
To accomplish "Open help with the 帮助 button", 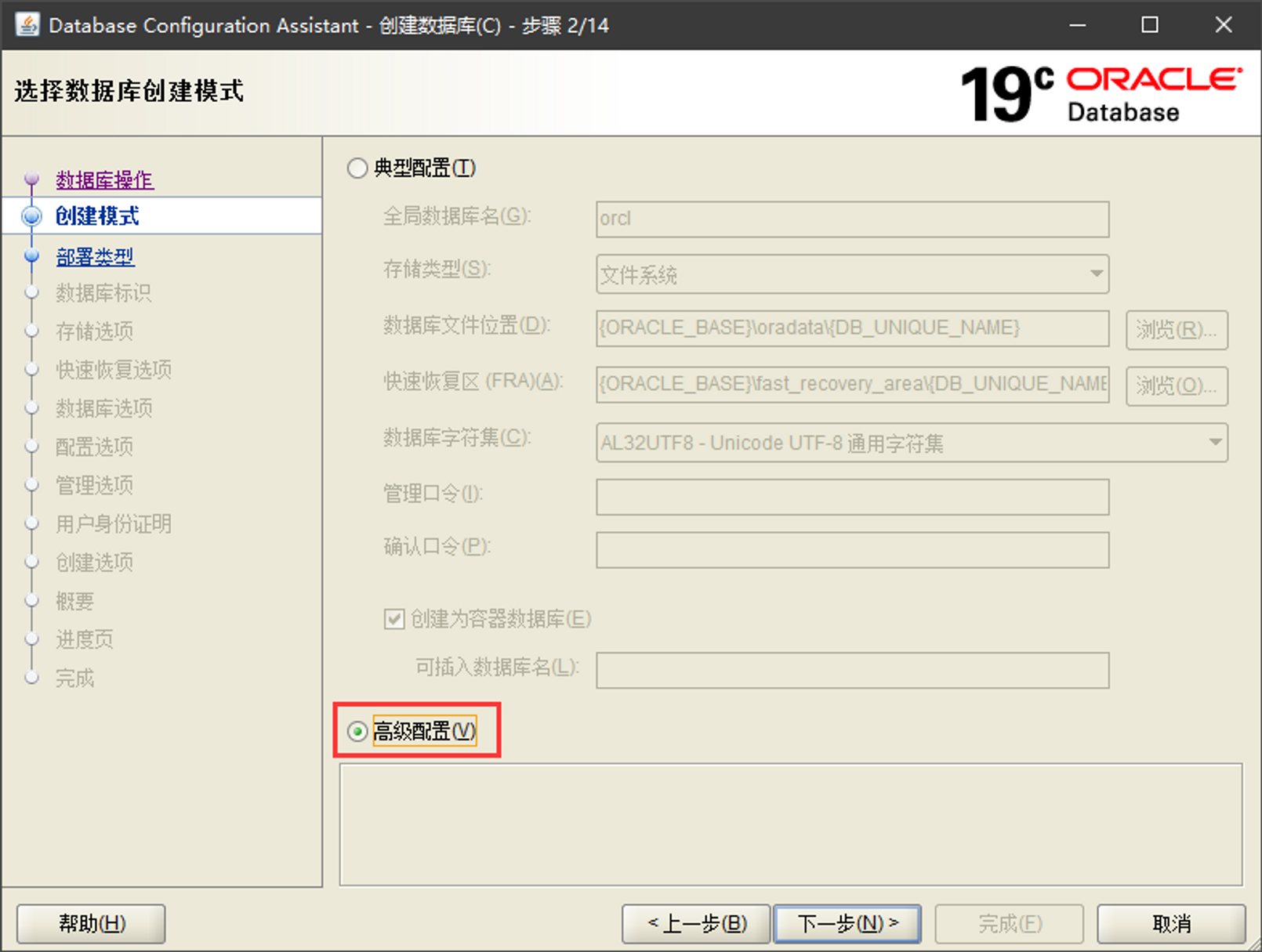I will click(91, 924).
